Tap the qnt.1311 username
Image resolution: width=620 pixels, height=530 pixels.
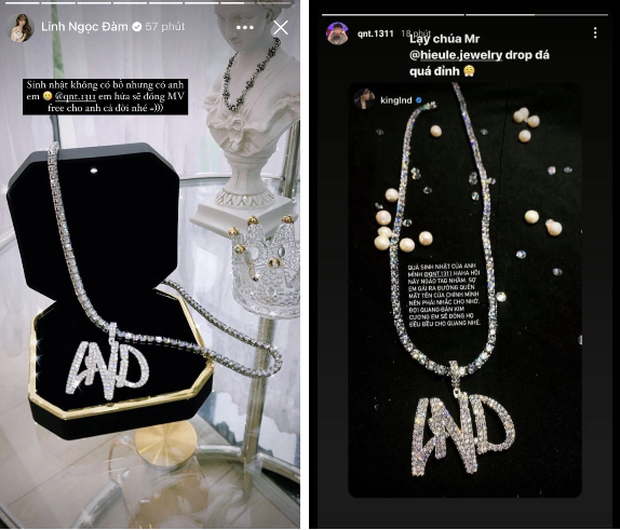pos(375,34)
